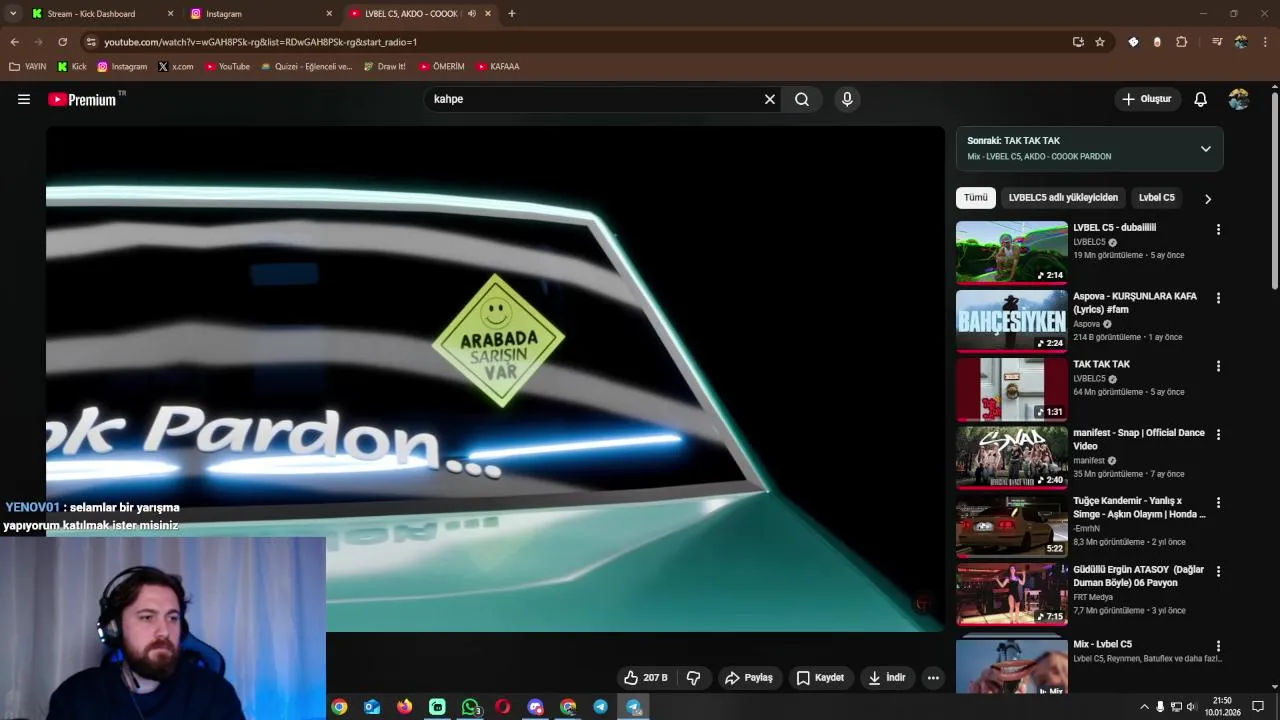
Task: Start voice search with the microphone icon
Action: click(847, 99)
